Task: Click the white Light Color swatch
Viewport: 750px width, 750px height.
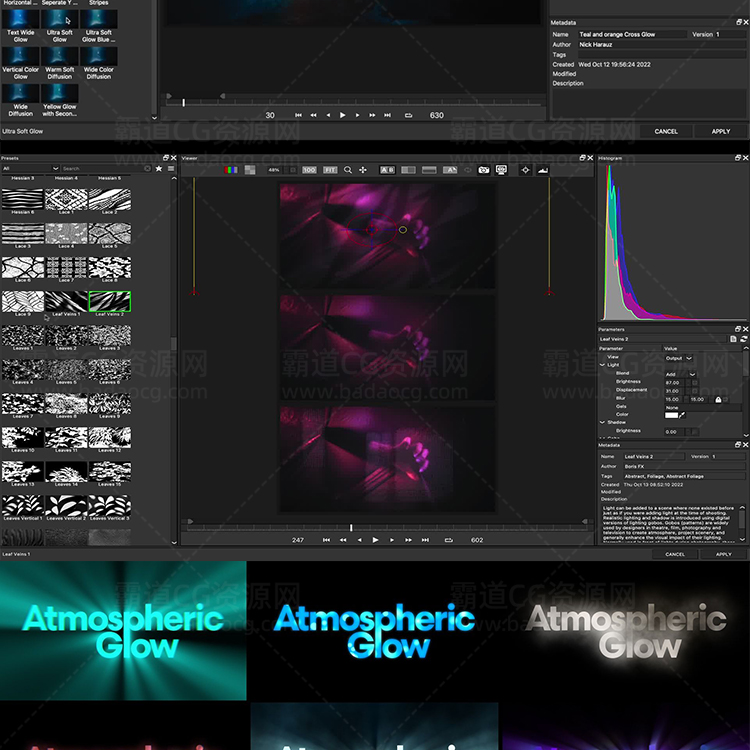Action: coord(672,414)
